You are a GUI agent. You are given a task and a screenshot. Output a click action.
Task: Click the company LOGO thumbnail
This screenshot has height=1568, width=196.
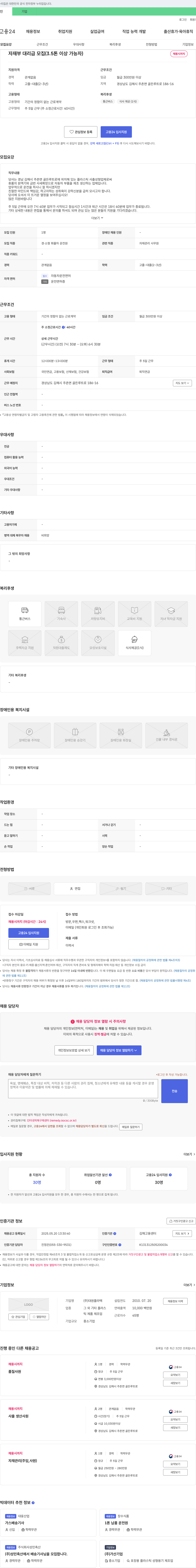point(29,1304)
